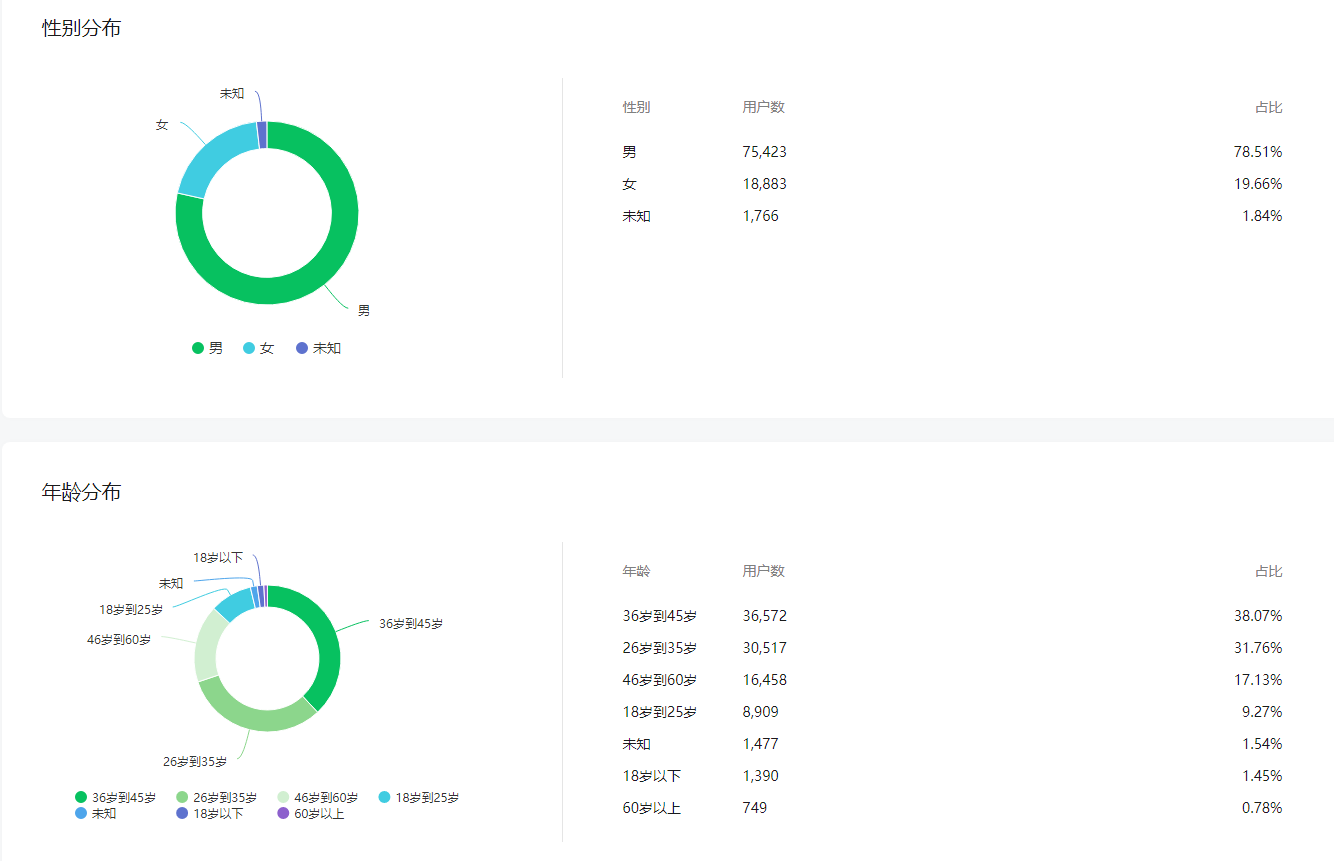Select the user count 1,390

(761, 776)
